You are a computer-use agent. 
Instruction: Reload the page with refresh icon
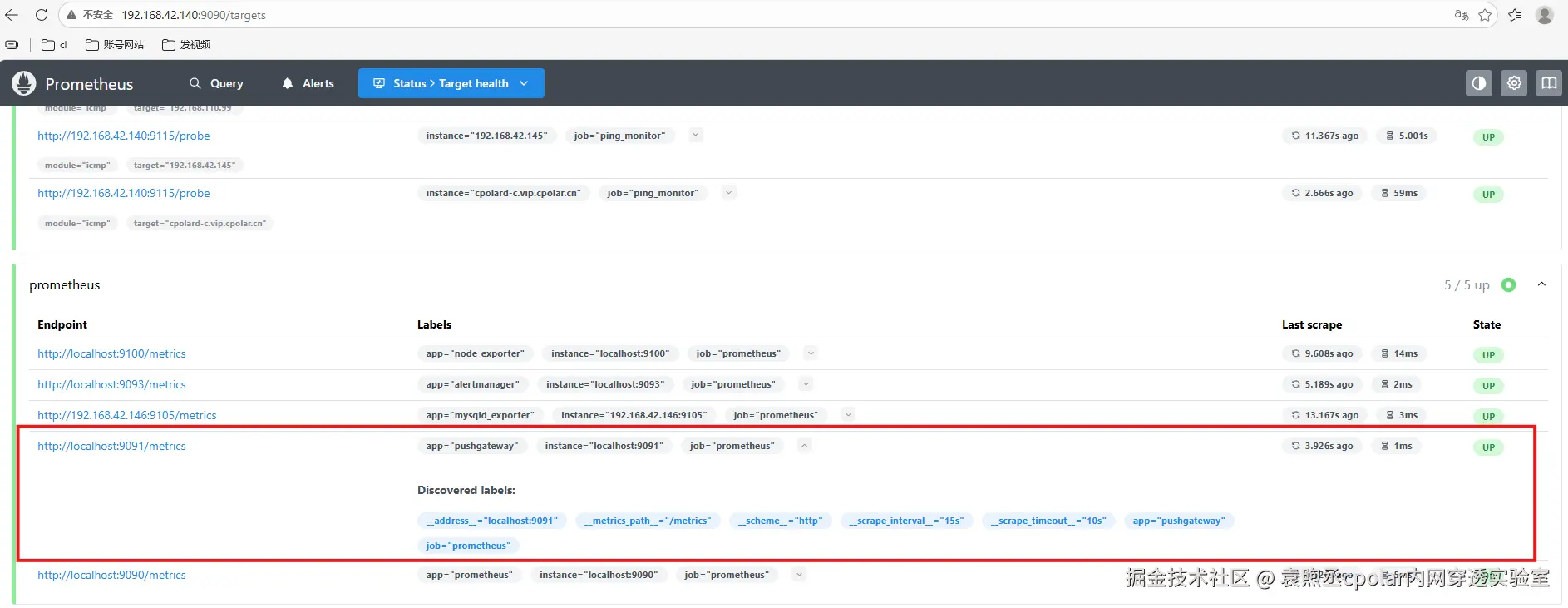coord(41,15)
